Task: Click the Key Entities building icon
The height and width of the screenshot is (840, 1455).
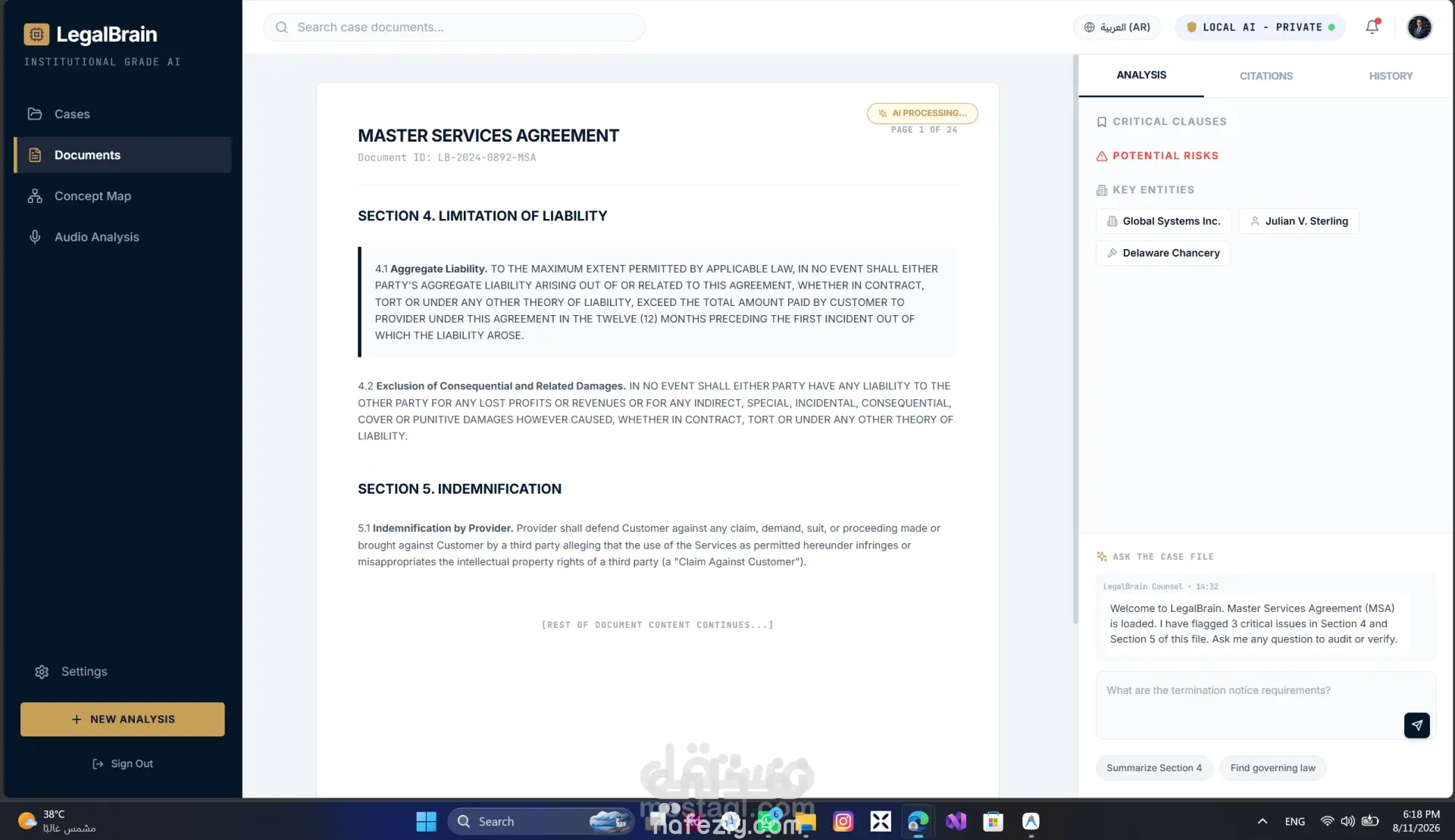Action: point(1102,190)
